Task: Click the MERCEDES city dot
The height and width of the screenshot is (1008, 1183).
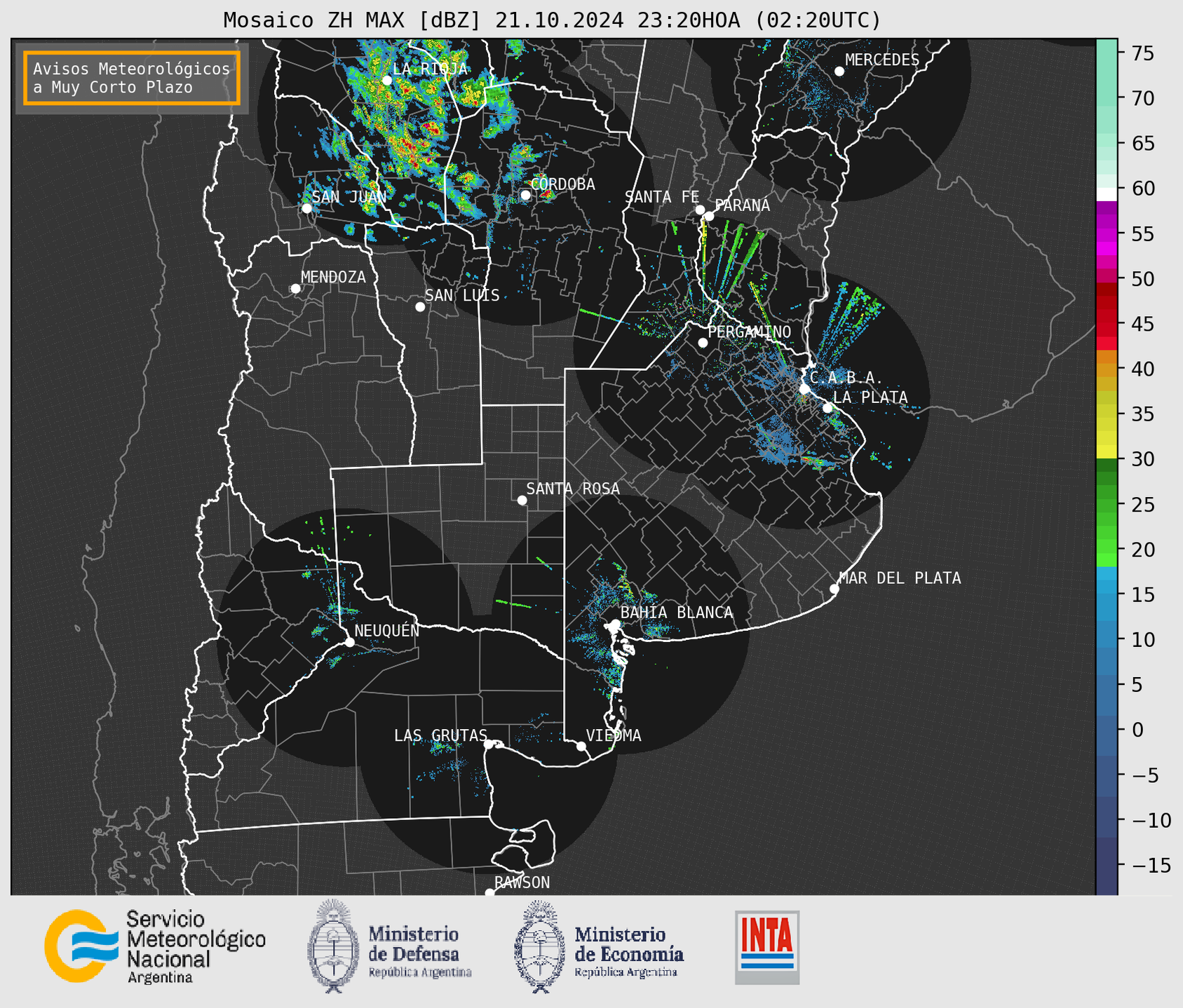Action: pos(839,71)
